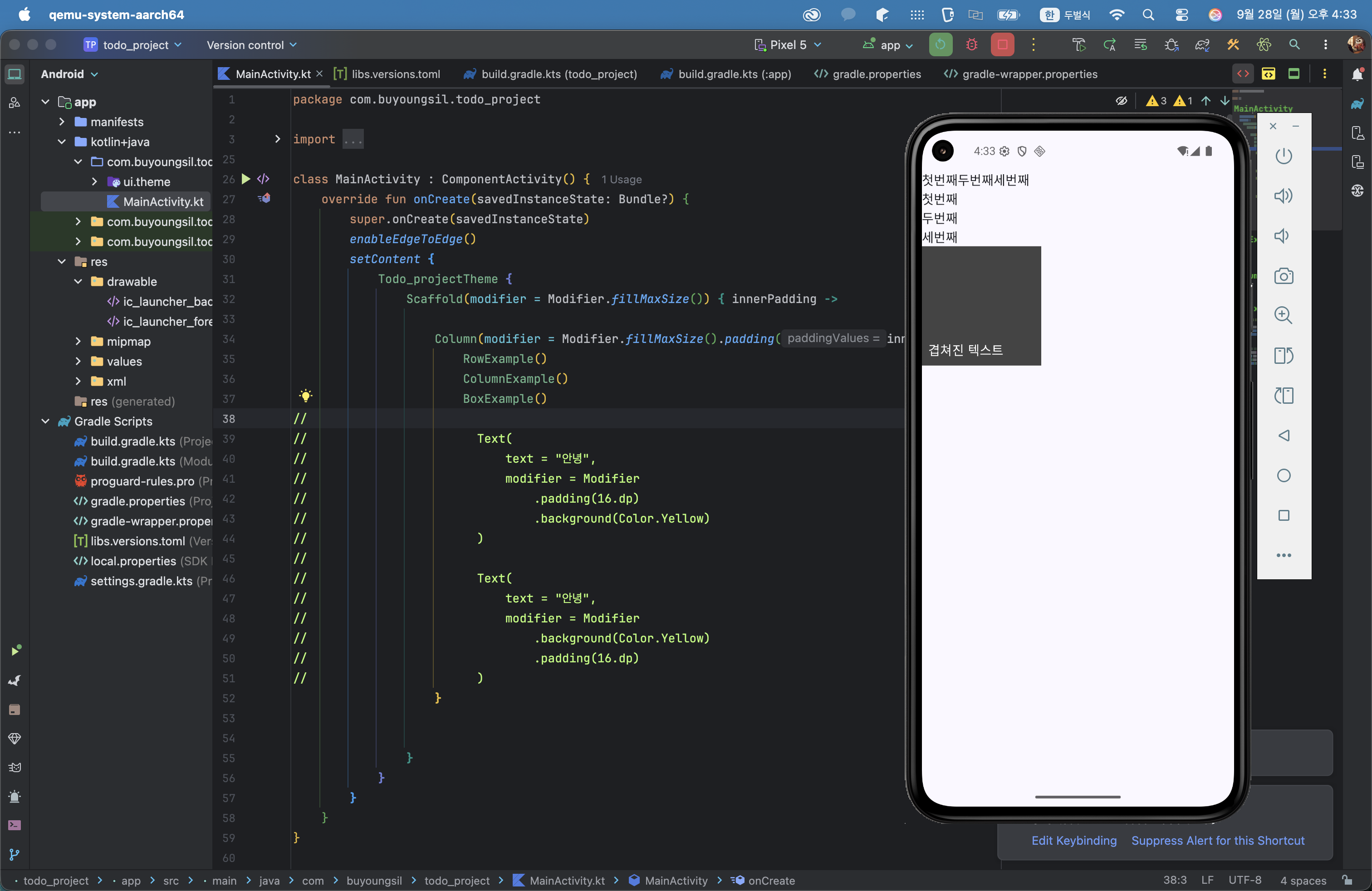Click UTF-8 encoding in status bar
The image size is (1372, 891).
(x=1245, y=880)
